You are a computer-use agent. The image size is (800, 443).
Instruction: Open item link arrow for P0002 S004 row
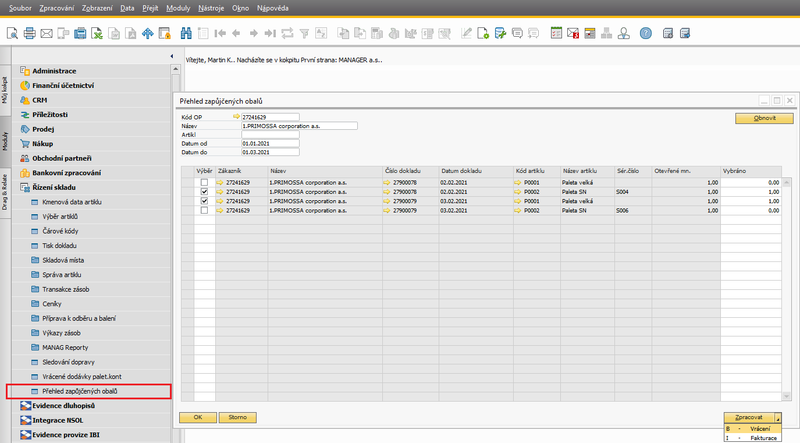(x=518, y=192)
